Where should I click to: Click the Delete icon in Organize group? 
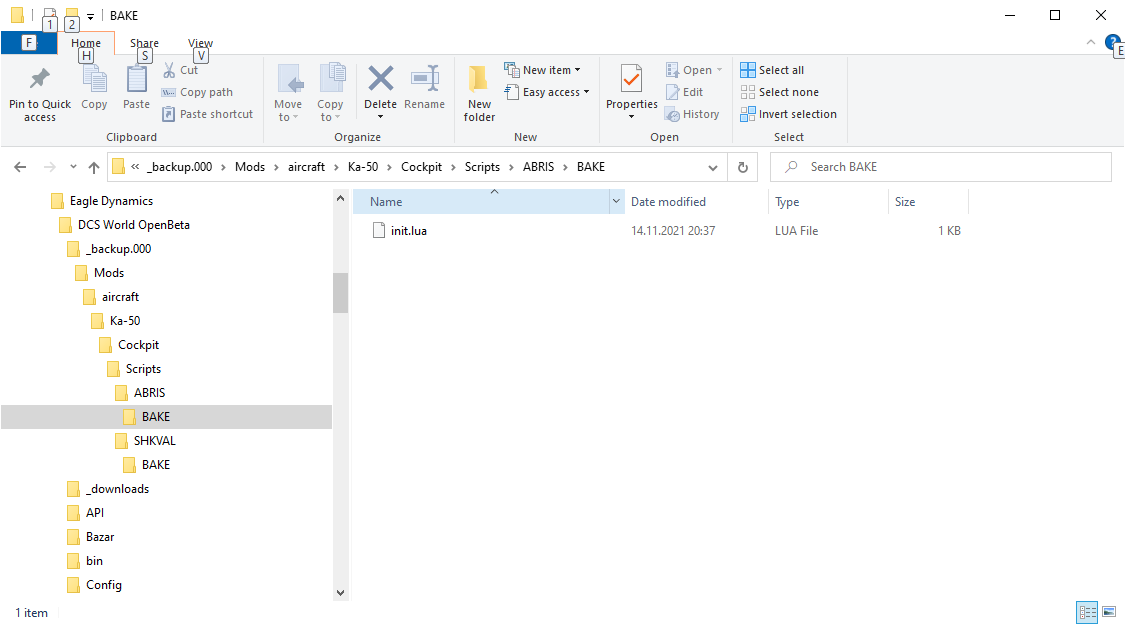(x=380, y=78)
